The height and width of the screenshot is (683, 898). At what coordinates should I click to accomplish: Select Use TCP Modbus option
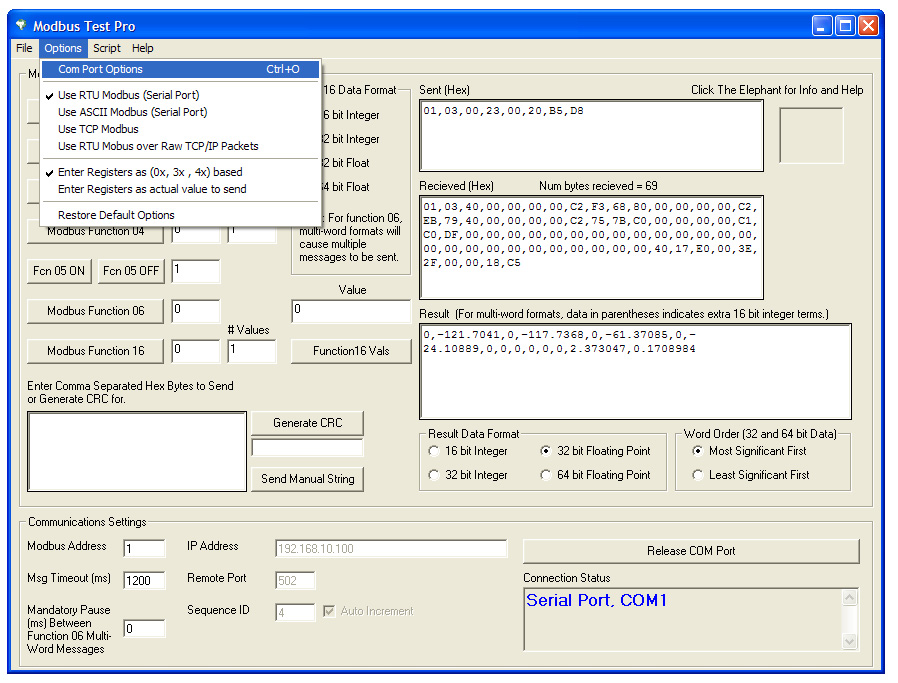coord(180,129)
